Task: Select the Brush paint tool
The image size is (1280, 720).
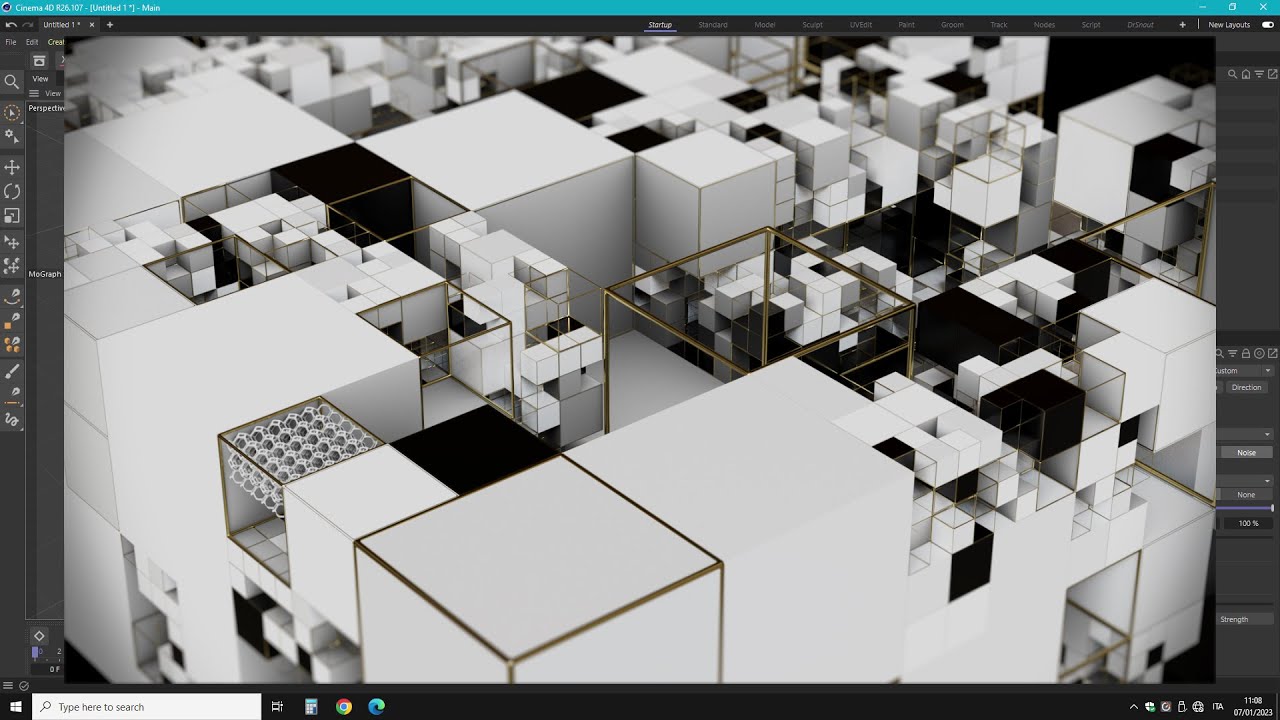Action: (x=12, y=371)
